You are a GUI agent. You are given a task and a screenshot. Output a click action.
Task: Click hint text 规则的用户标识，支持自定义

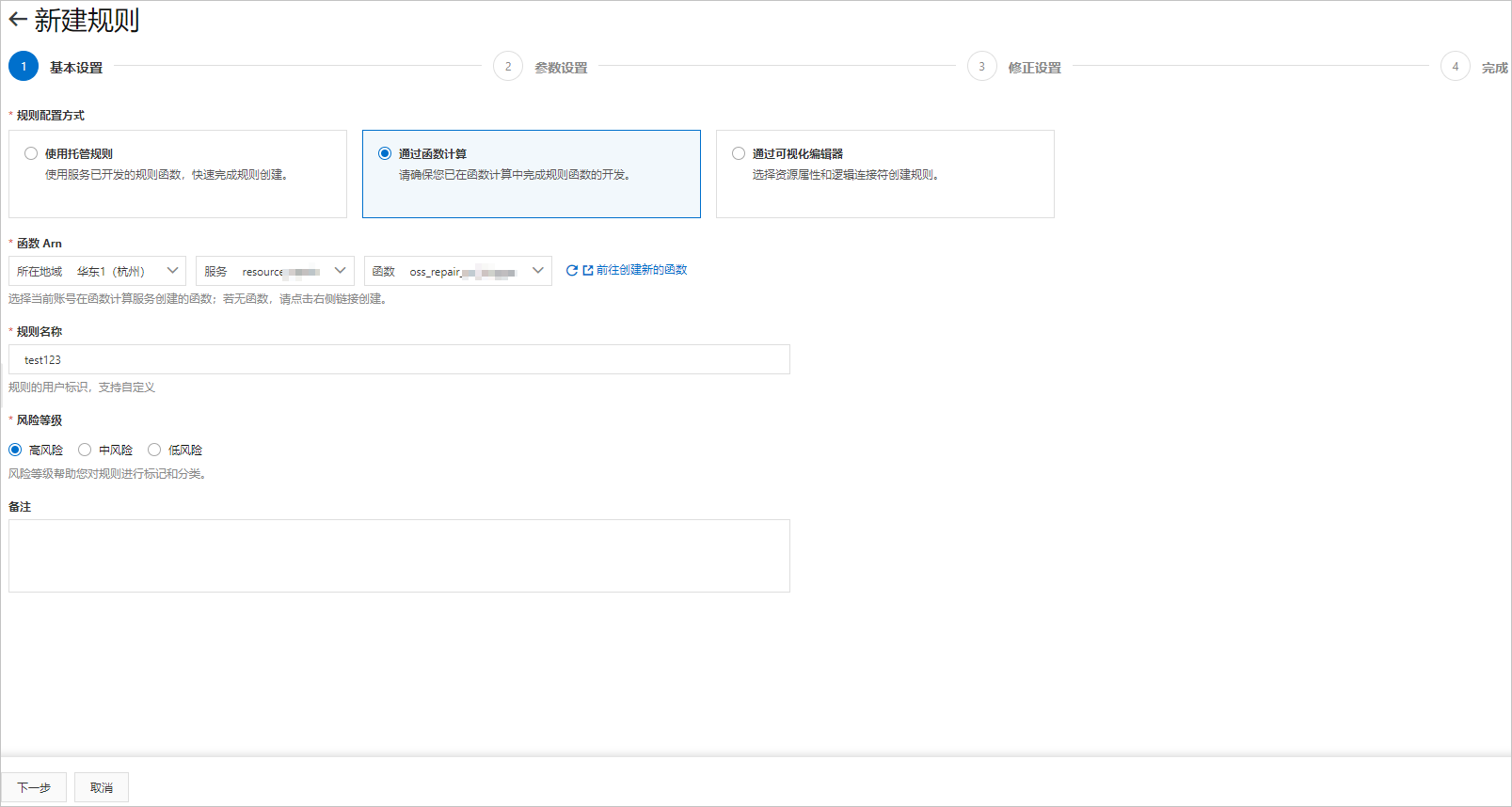coord(82,388)
